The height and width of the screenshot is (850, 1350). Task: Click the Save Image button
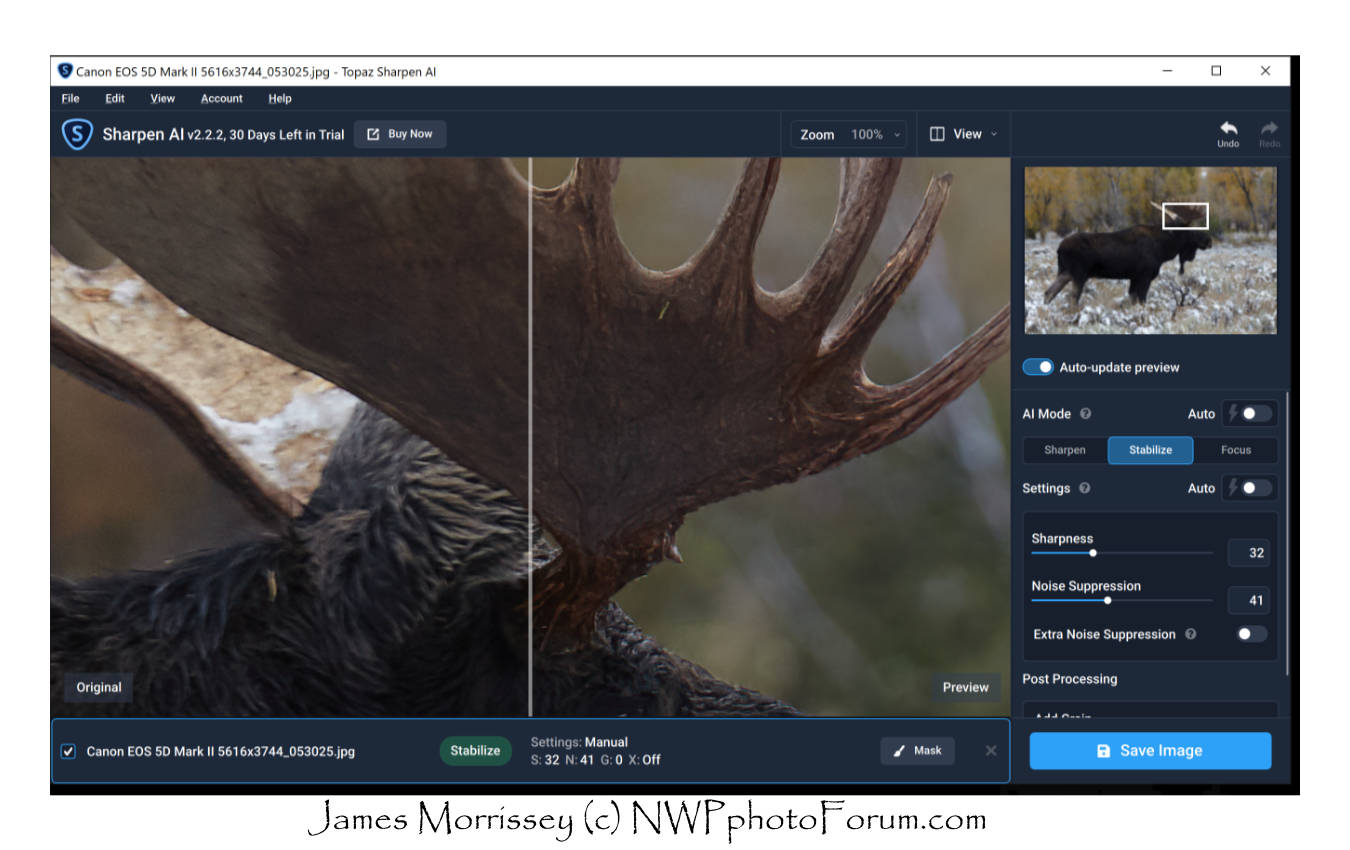coord(1150,751)
